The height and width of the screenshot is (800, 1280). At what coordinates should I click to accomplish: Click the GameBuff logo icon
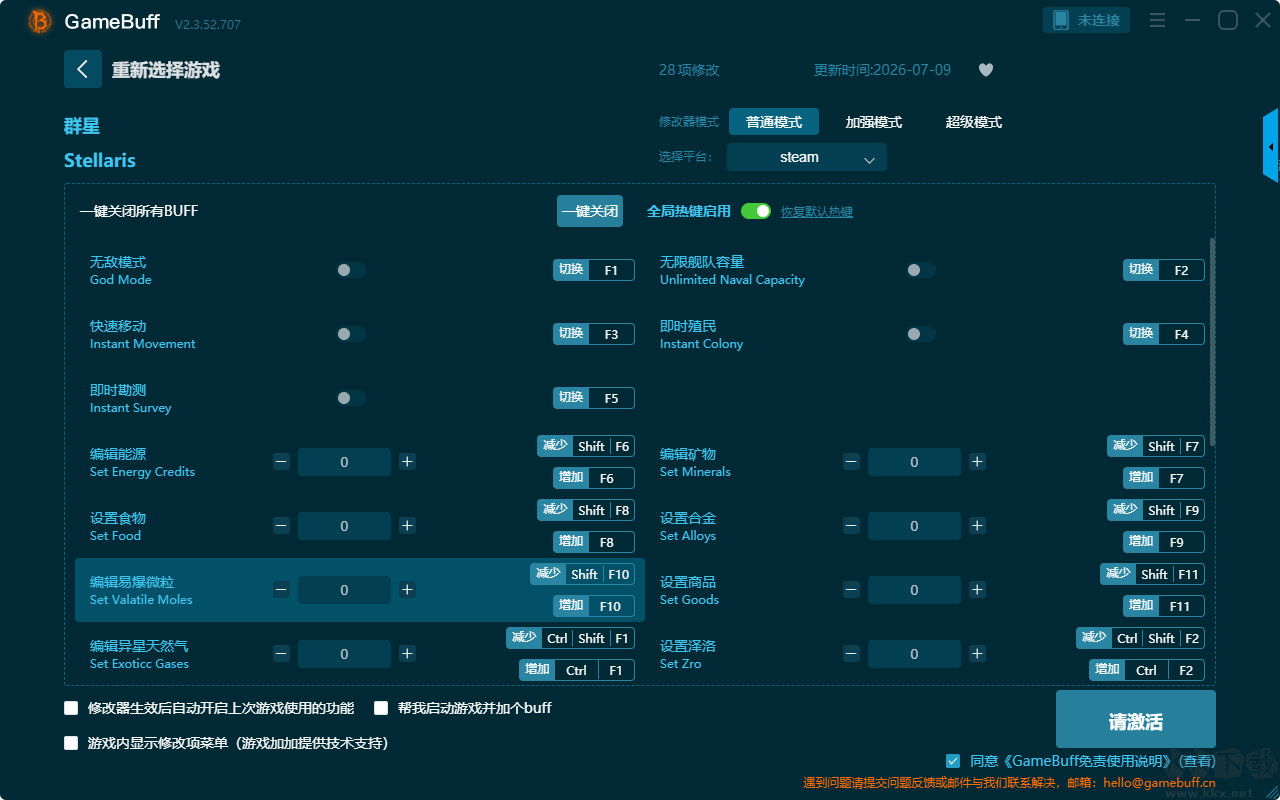[x=40, y=21]
